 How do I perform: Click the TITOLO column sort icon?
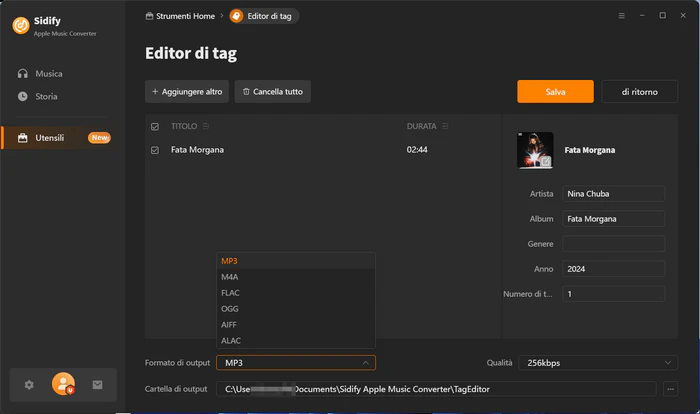click(x=205, y=126)
